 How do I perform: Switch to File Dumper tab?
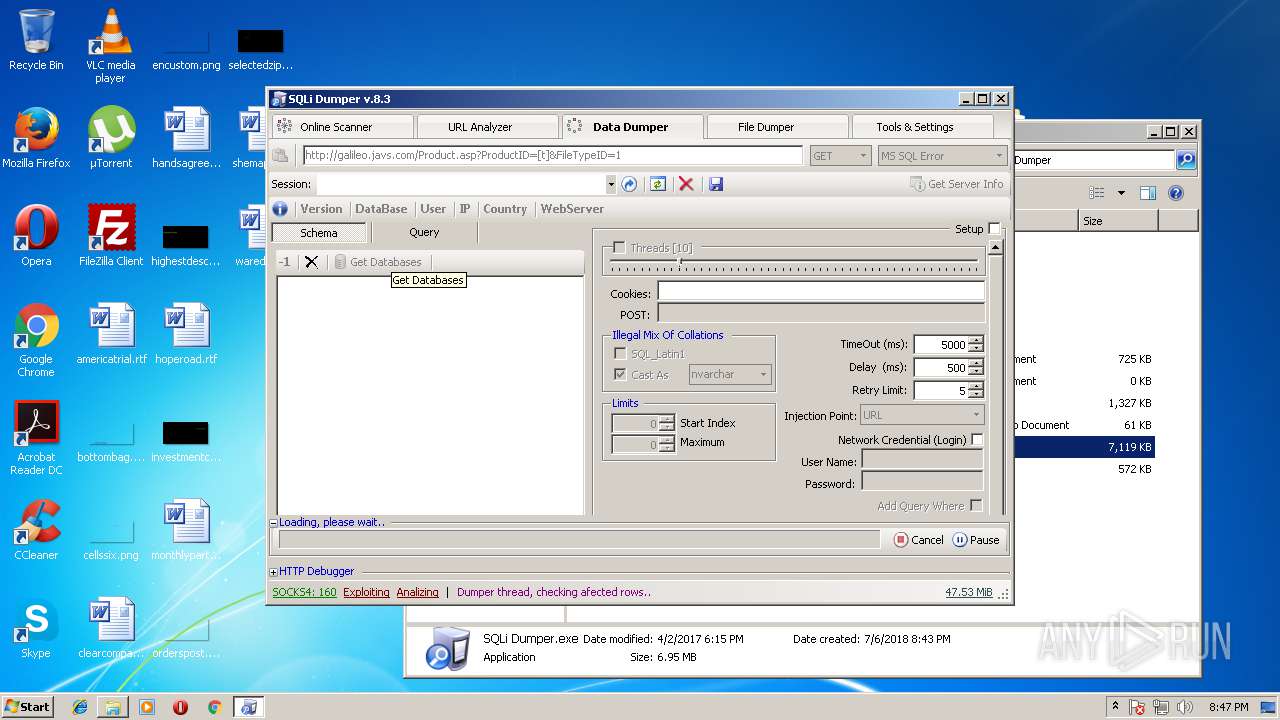(777, 127)
